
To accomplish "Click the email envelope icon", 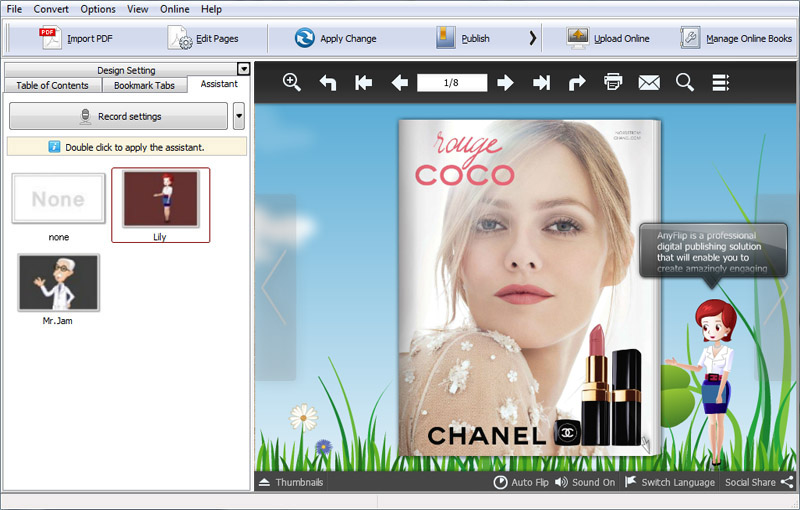I will click(x=649, y=83).
